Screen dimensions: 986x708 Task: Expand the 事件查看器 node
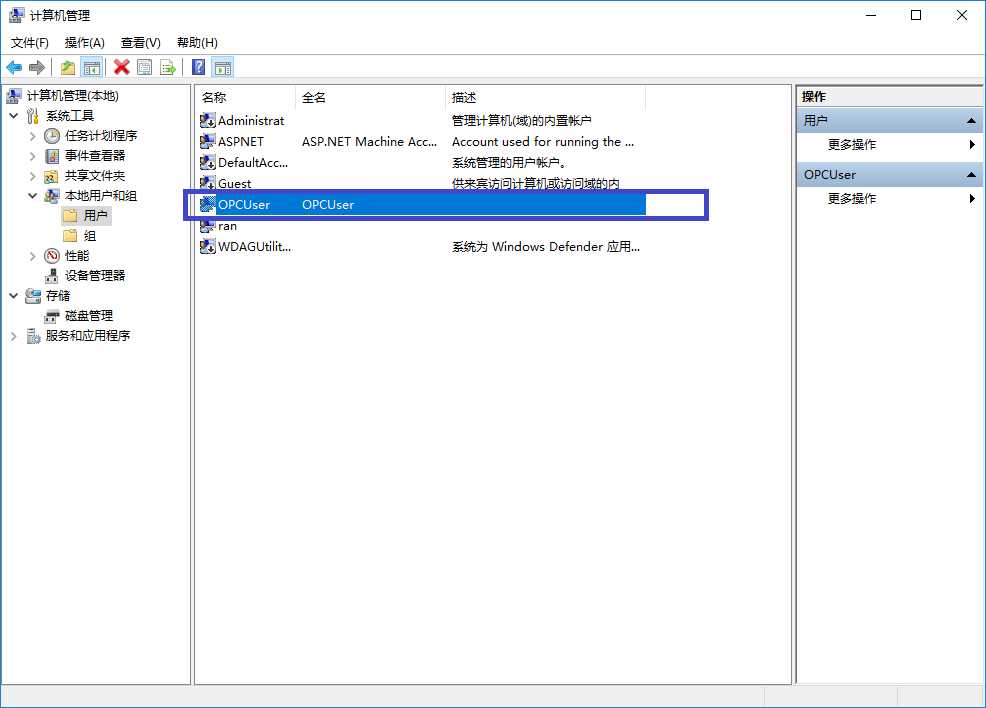point(32,156)
